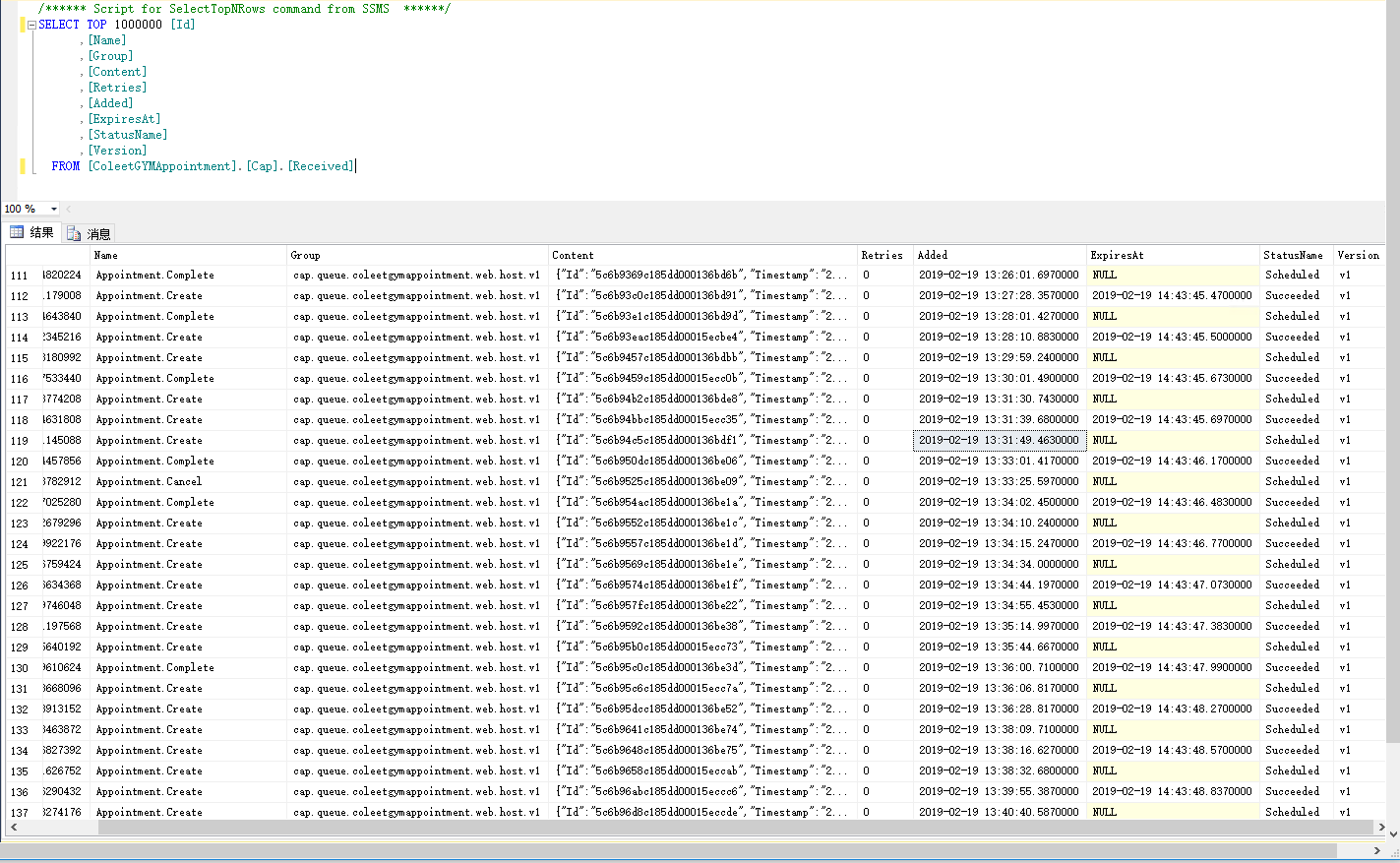Click the results grid scroll-down arrow

(1392, 832)
